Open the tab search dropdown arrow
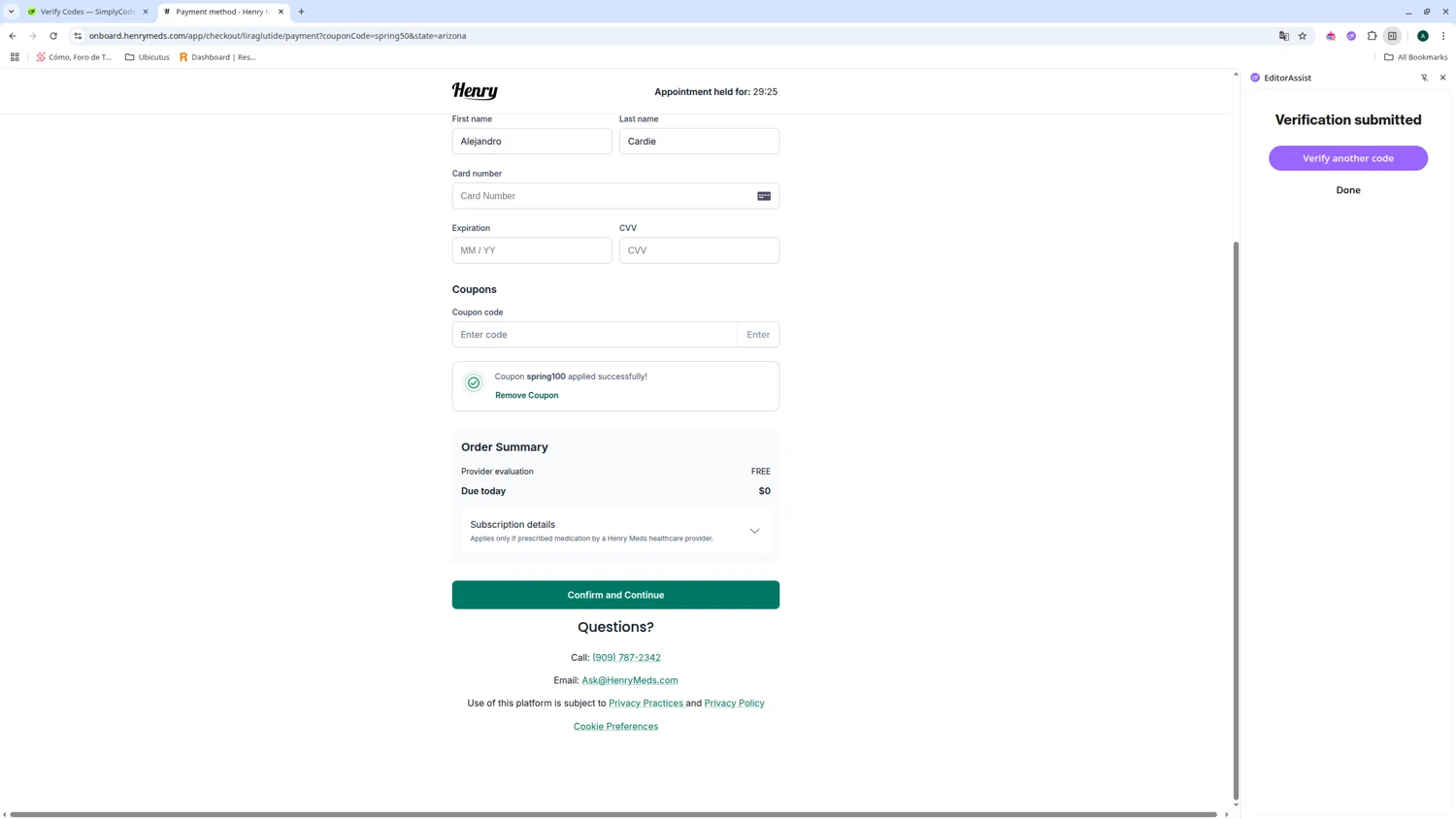Viewport: 1456px width, 819px height. [11, 12]
